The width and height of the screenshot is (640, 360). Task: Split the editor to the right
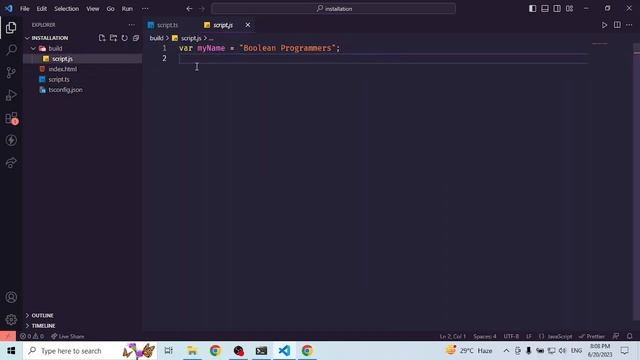coord(617,25)
